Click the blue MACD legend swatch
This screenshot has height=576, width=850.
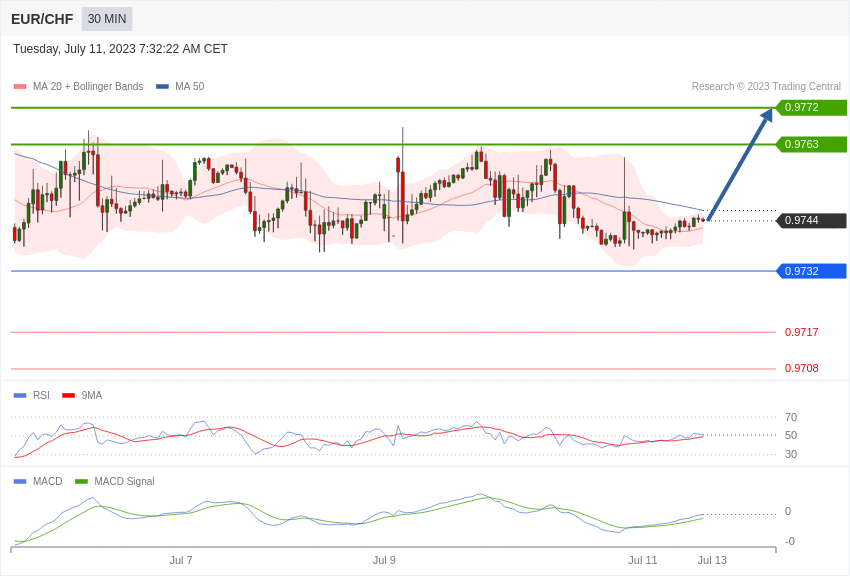pos(20,481)
